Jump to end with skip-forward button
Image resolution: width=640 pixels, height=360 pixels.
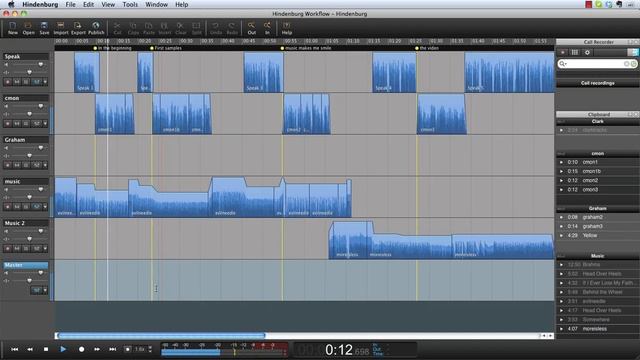click(x=112, y=349)
